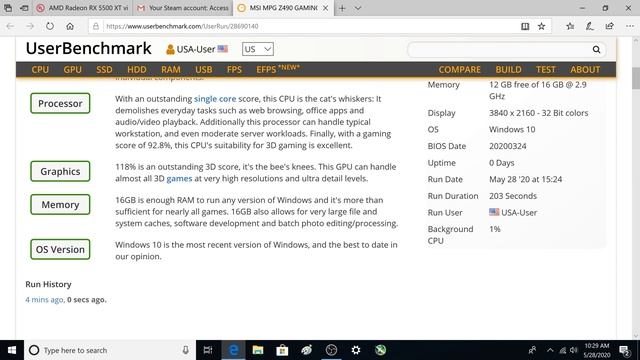Open the GPU menu item

[73, 69]
